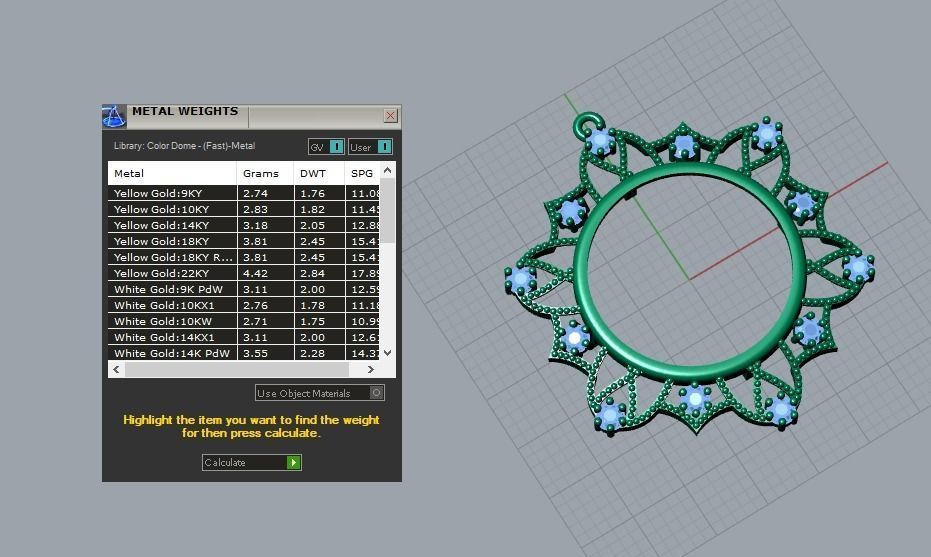
Task: Click the 1.75 DWT value
Action: [312, 322]
